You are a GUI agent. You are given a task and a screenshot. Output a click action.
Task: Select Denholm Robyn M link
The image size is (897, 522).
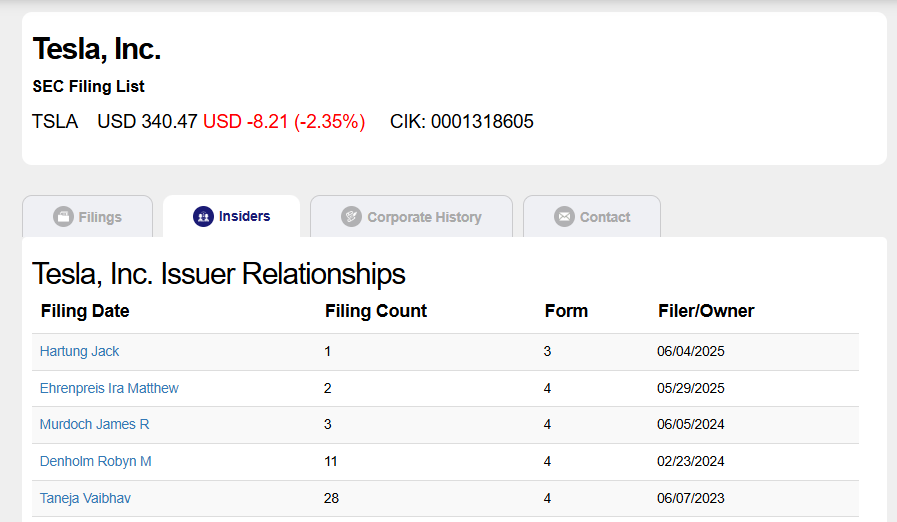95,461
